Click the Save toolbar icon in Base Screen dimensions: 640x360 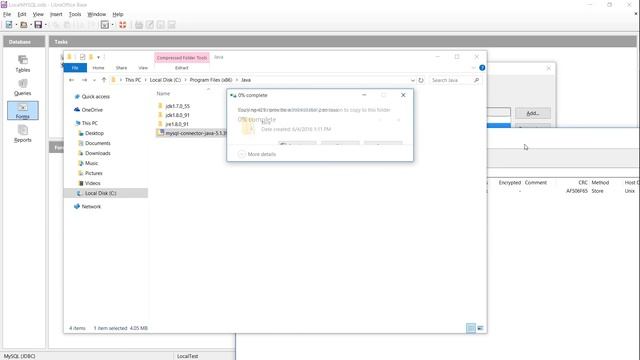[38, 25]
